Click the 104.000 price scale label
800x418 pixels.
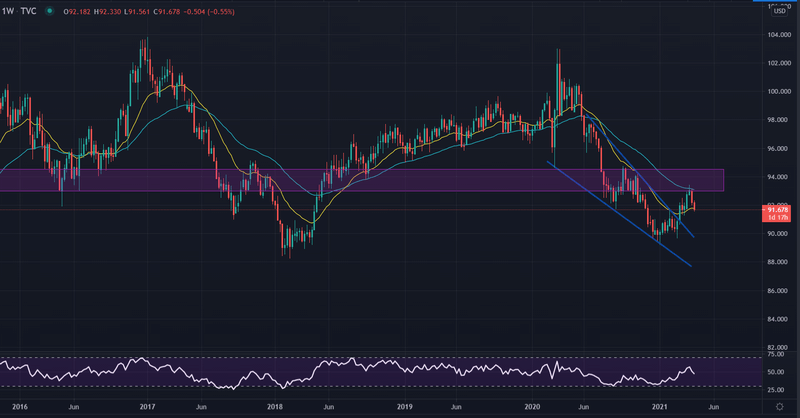coord(778,35)
